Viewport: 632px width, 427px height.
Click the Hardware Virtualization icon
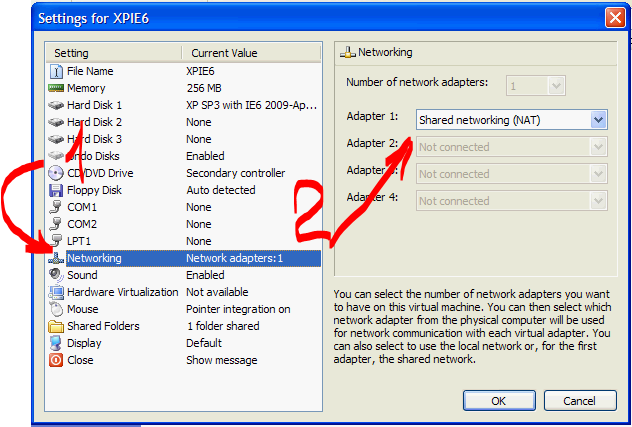pos(56,292)
